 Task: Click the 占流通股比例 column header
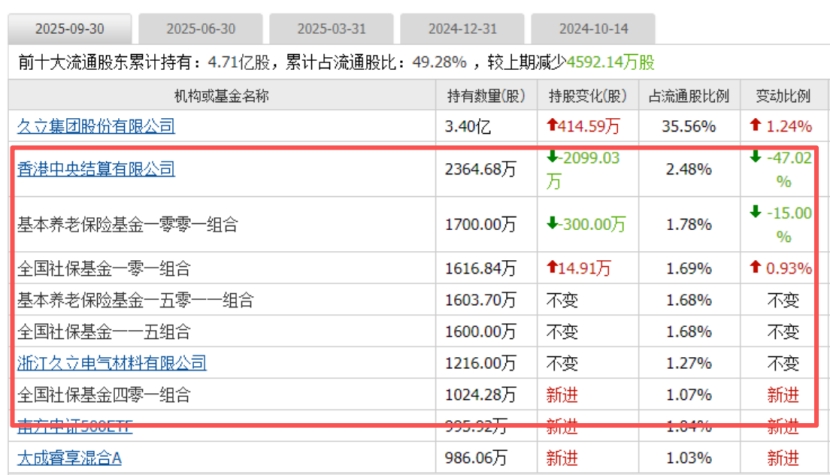tap(689, 96)
